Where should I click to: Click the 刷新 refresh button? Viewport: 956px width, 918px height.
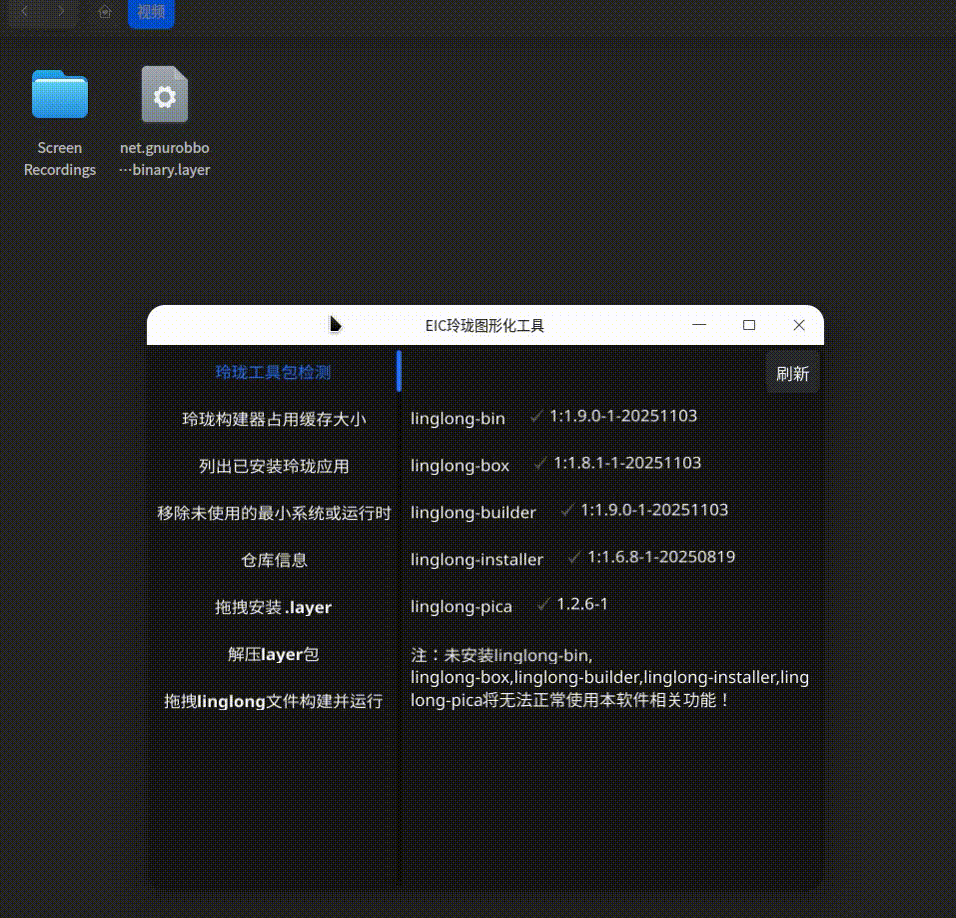[x=792, y=373]
